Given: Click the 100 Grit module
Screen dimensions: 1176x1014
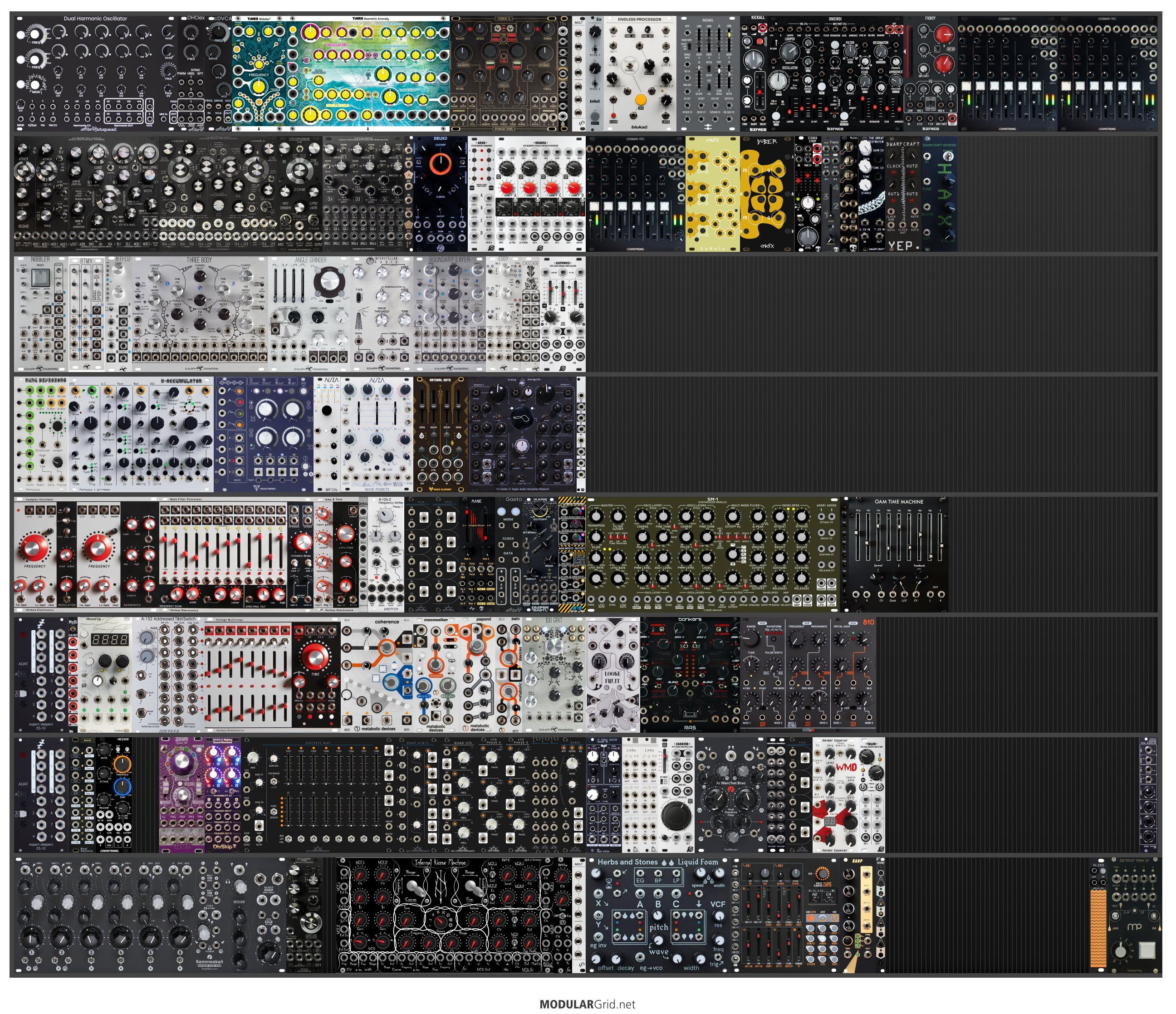Looking at the screenshot, I should point(554,675).
